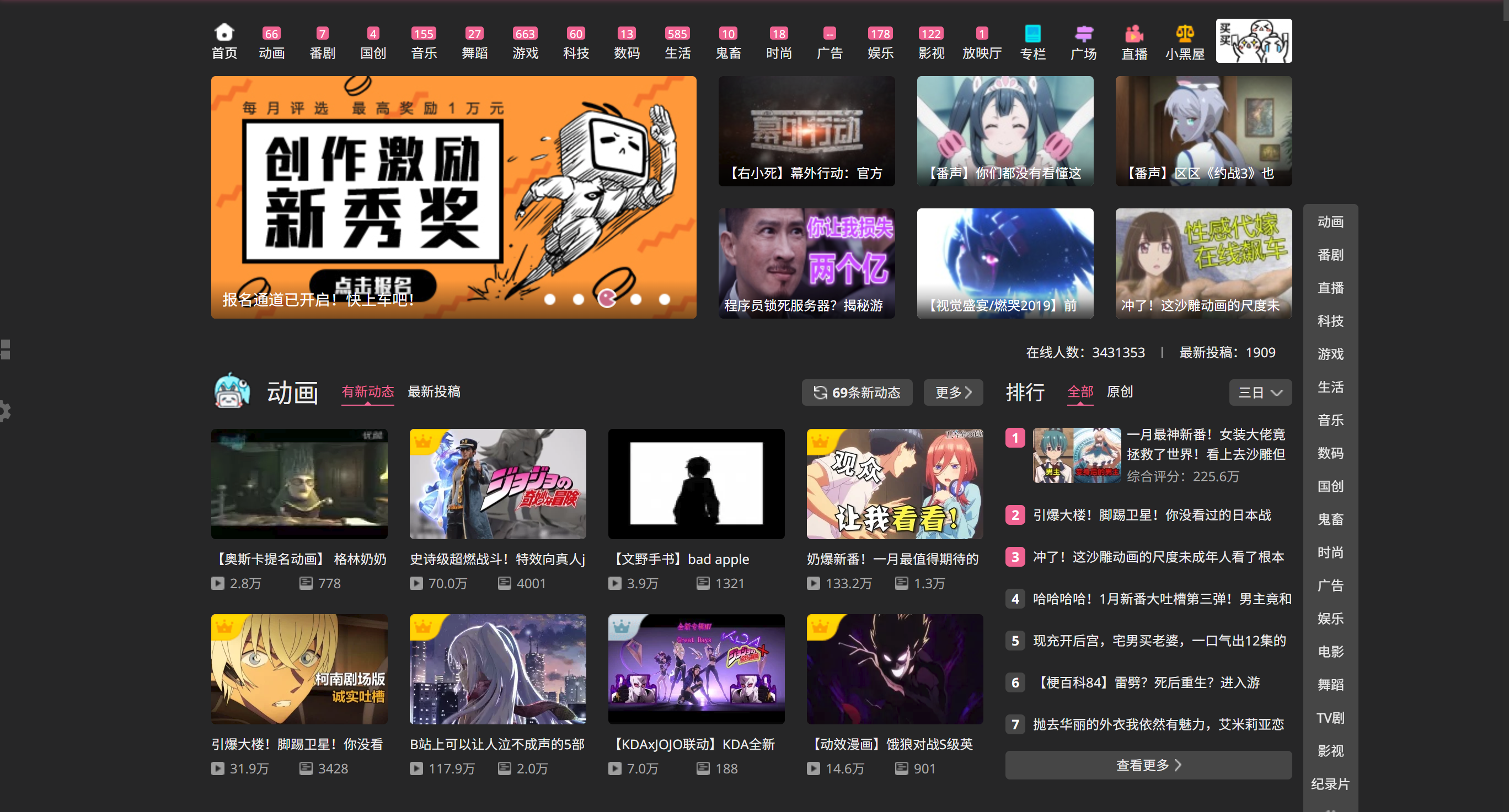
Task: Click the home (首页) house icon
Action: pyautogui.click(x=224, y=32)
